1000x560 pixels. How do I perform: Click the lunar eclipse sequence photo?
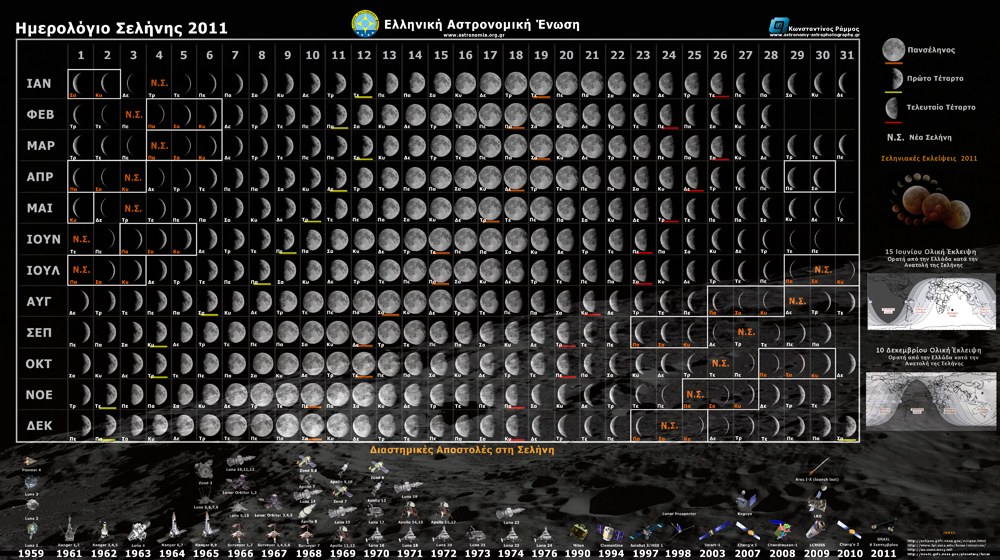click(930, 201)
